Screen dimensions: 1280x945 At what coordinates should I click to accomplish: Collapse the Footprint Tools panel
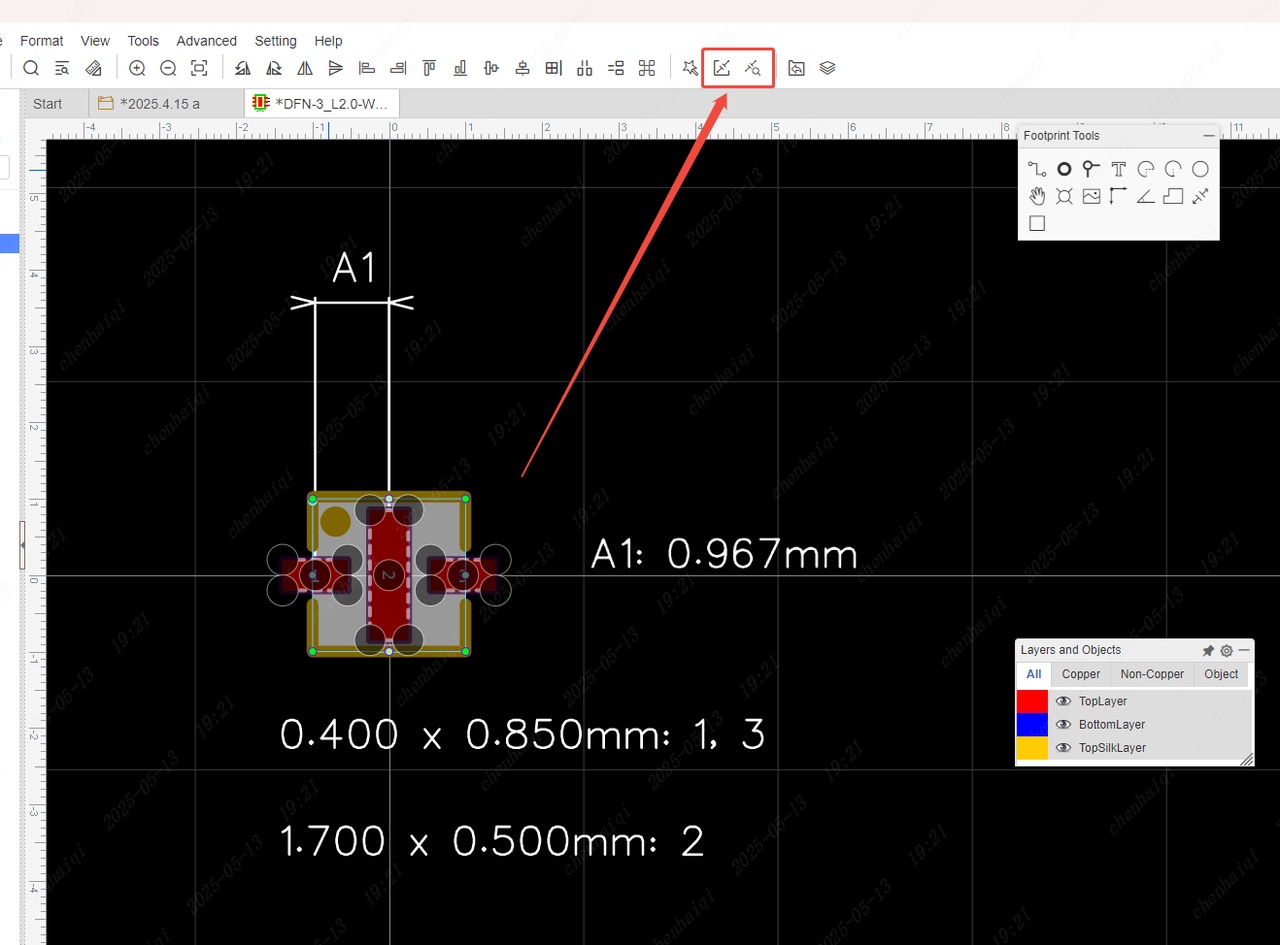[x=1208, y=135]
